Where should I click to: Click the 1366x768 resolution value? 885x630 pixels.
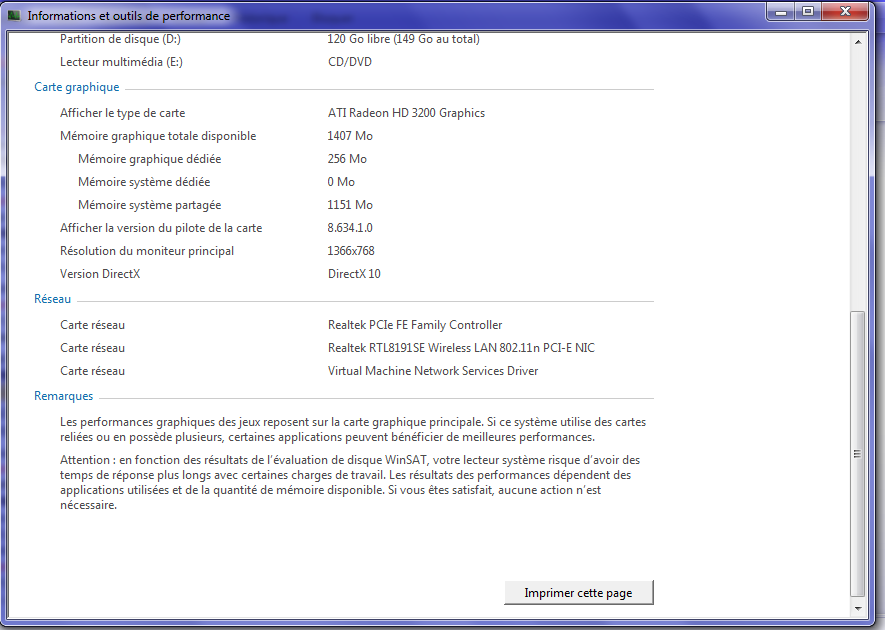(x=351, y=251)
